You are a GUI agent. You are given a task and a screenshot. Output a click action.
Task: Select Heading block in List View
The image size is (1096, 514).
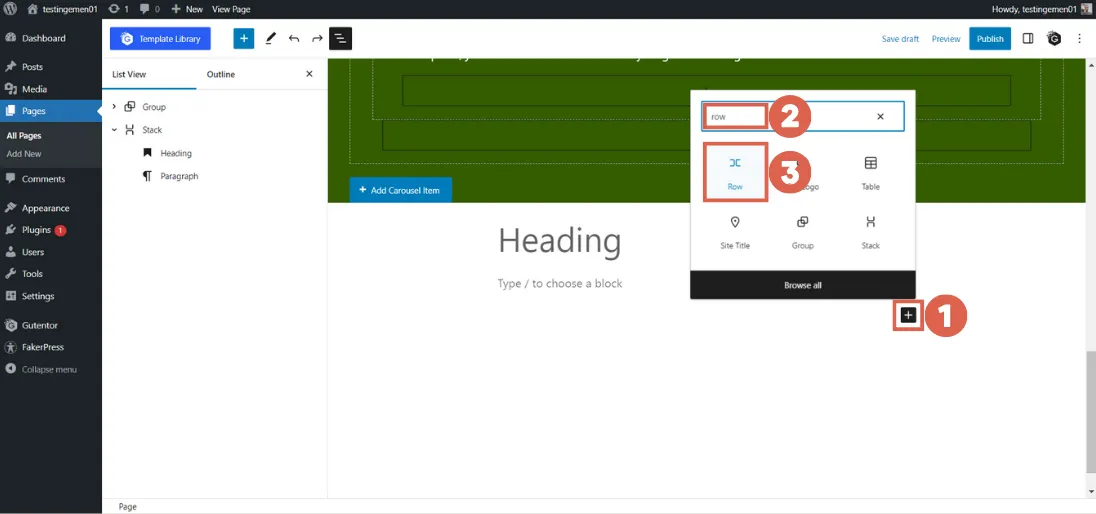pos(175,153)
